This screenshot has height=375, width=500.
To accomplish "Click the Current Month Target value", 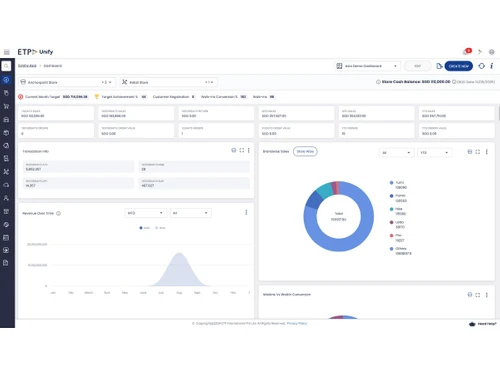I will pyautogui.click(x=75, y=97).
